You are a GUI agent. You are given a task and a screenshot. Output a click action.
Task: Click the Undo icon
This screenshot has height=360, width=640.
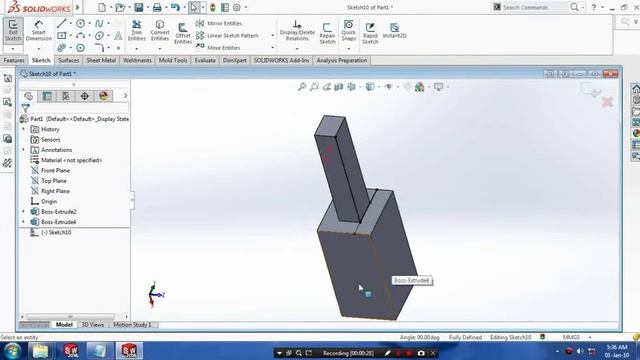click(x=175, y=7)
